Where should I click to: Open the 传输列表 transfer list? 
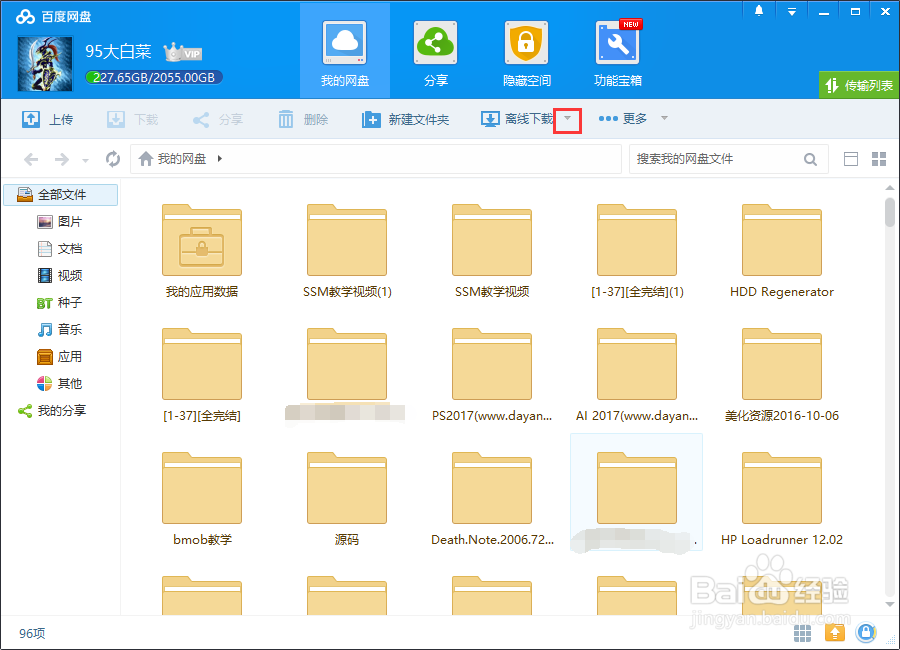pyautogui.click(x=859, y=86)
